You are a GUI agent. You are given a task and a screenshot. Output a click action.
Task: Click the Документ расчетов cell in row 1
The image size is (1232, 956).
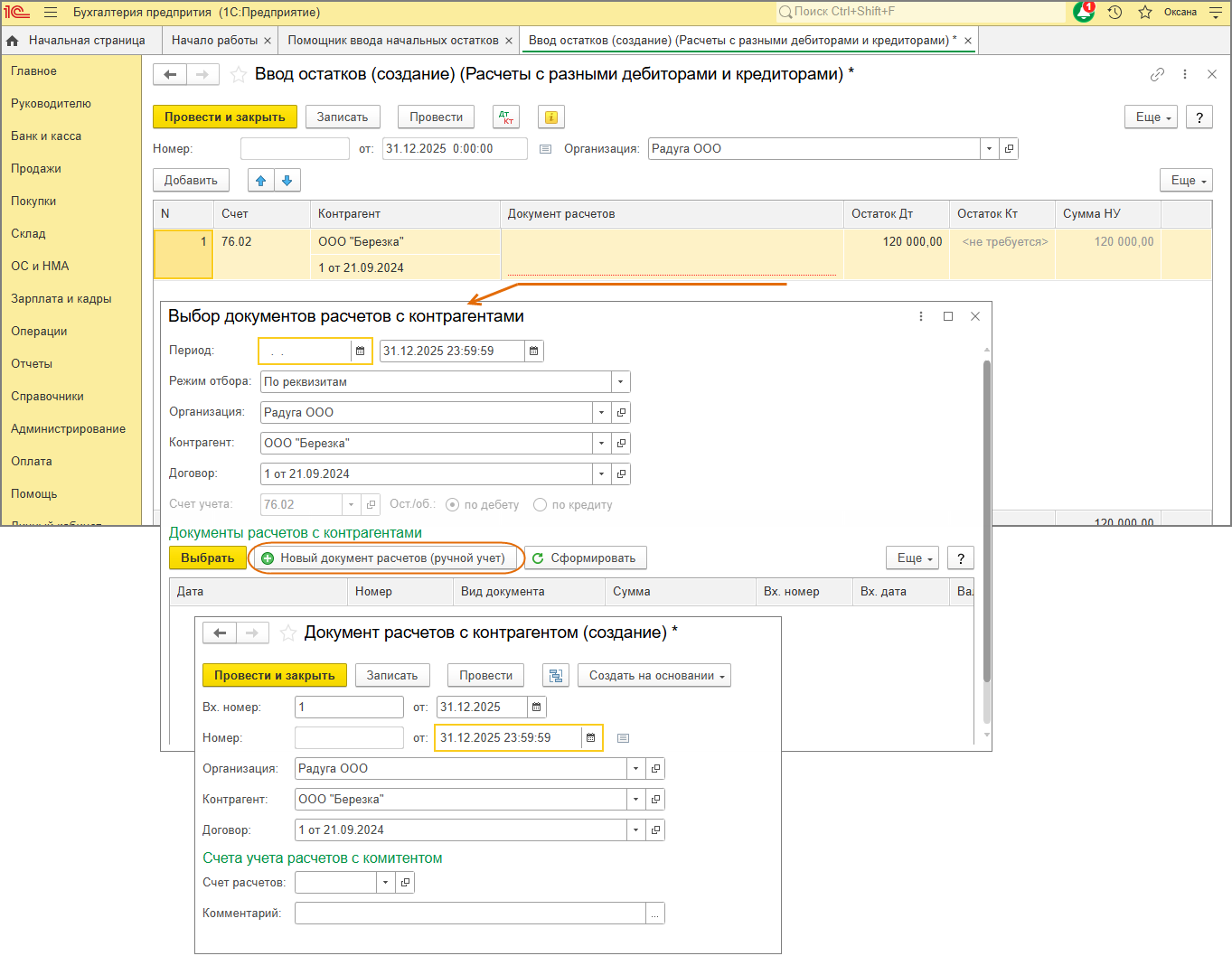pyautogui.click(x=672, y=255)
